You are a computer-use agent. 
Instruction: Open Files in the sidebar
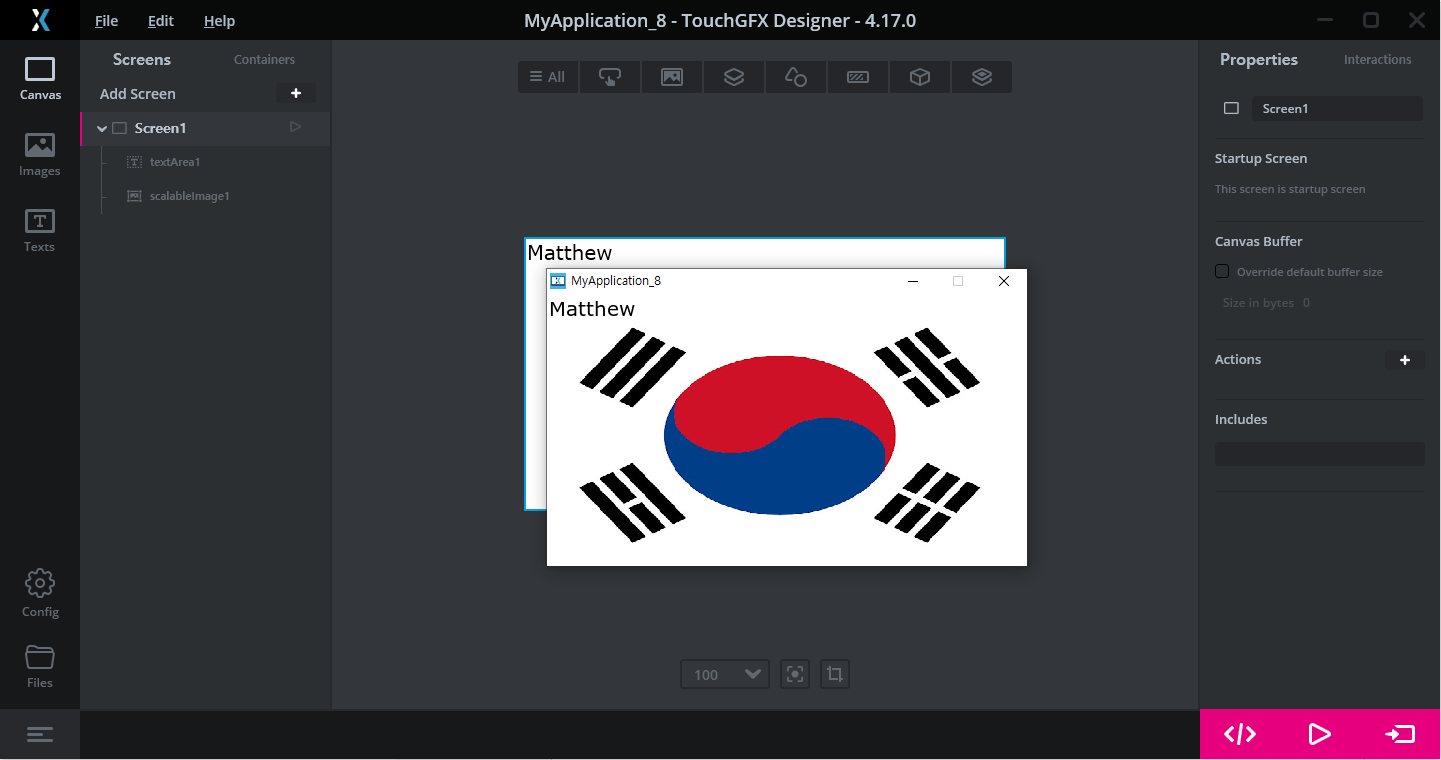click(40, 667)
